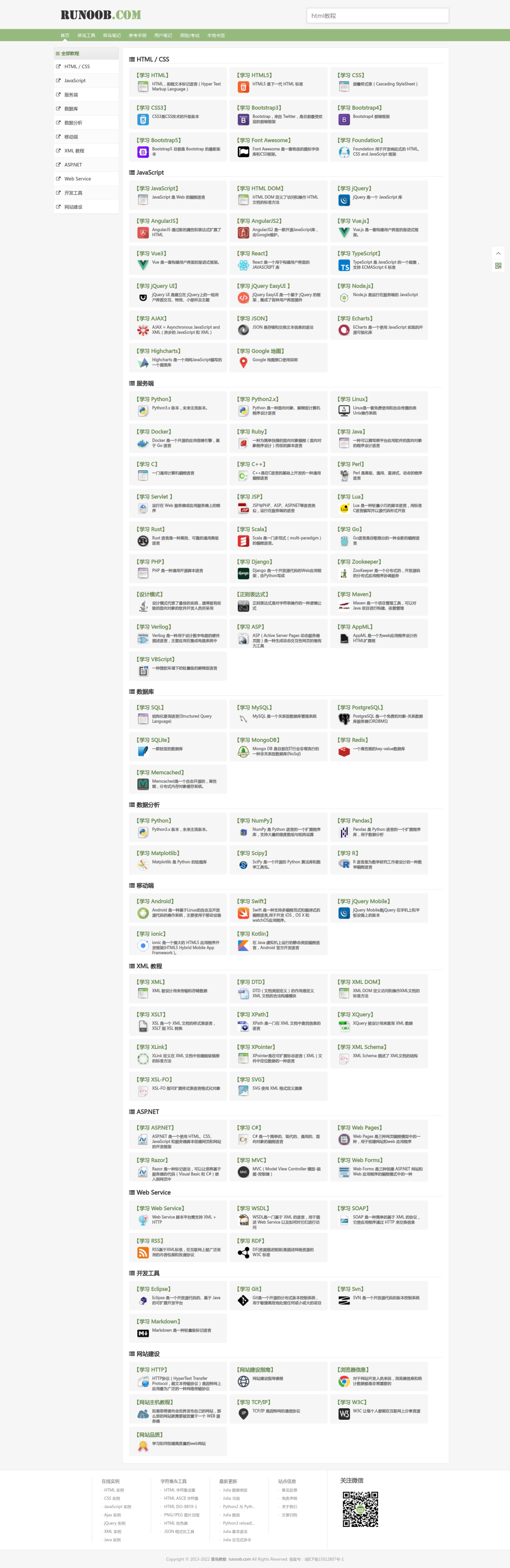Open the 【学习 NumPy】 tutorial link
This screenshot has width=510, height=1568.
pyautogui.click(x=254, y=820)
